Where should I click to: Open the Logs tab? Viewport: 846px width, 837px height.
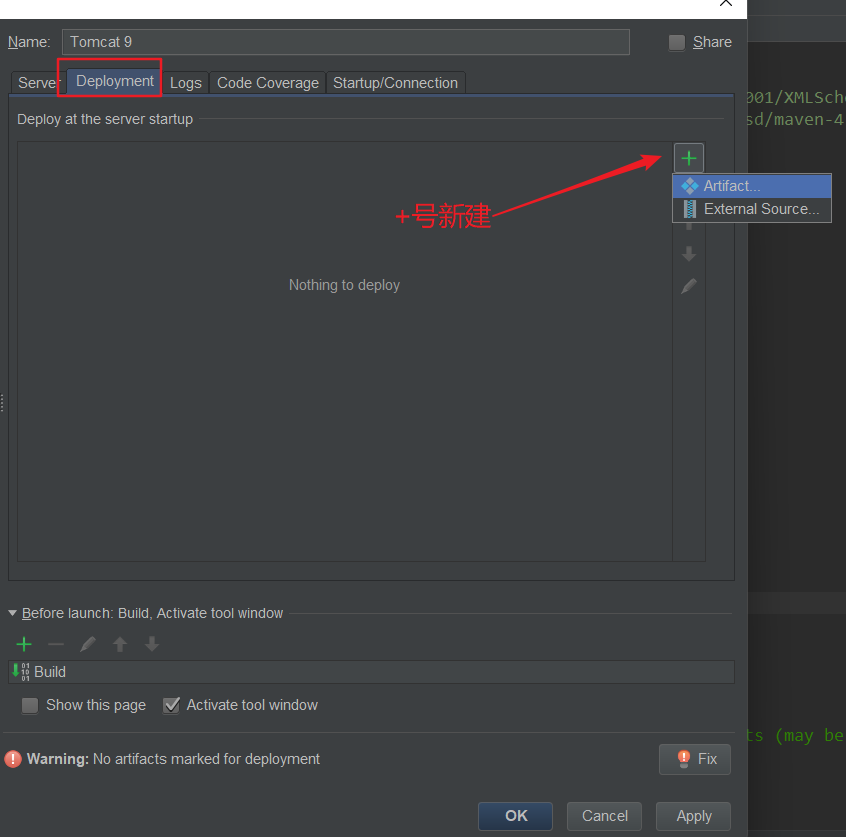(x=186, y=83)
